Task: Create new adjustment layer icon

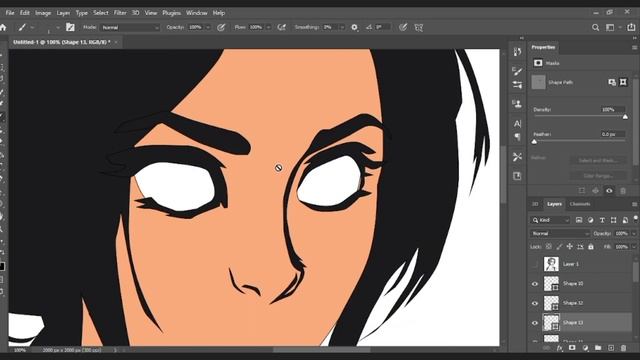Action: click(585, 348)
